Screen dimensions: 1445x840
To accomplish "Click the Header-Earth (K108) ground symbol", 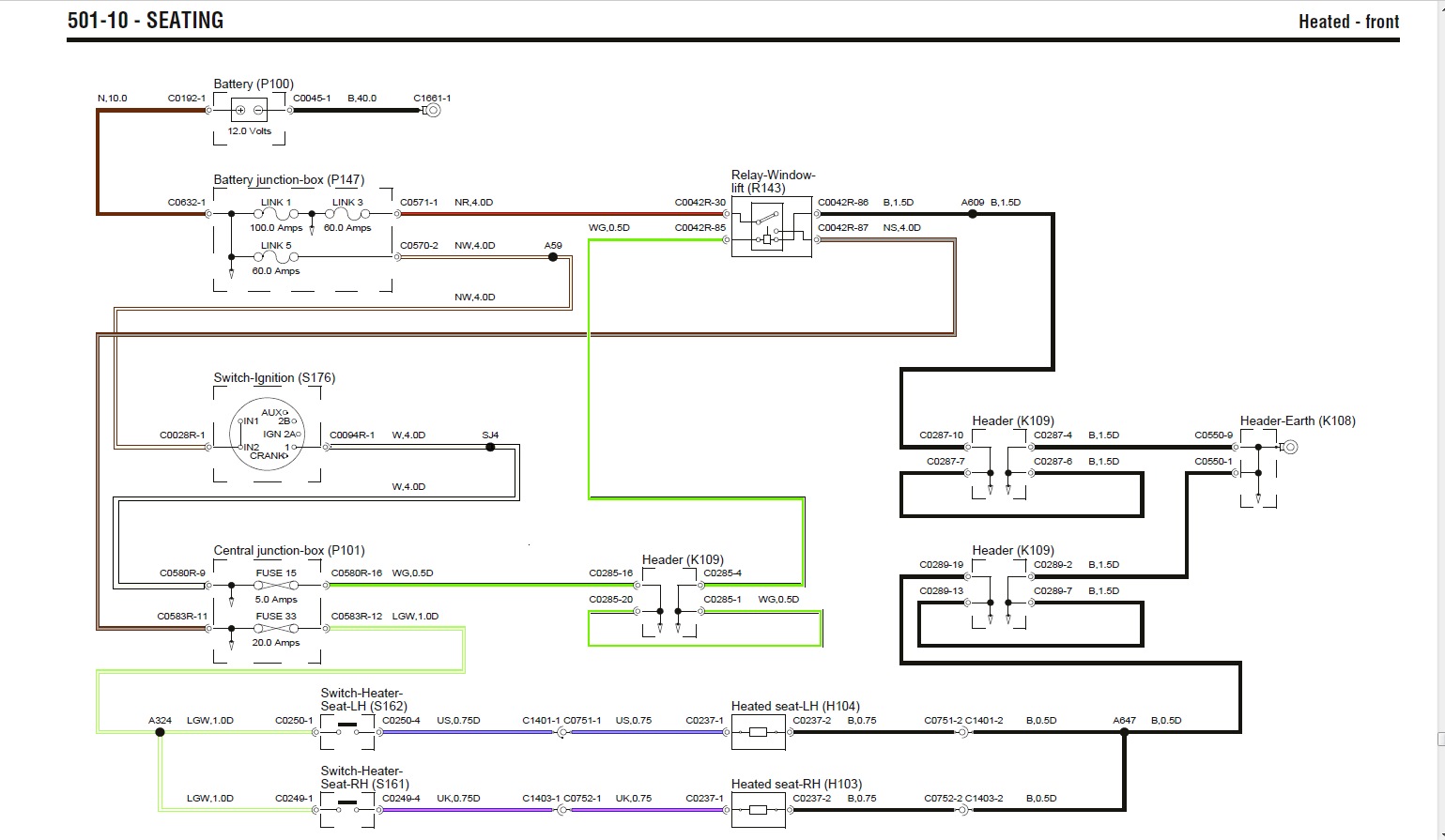I will click(x=1290, y=448).
